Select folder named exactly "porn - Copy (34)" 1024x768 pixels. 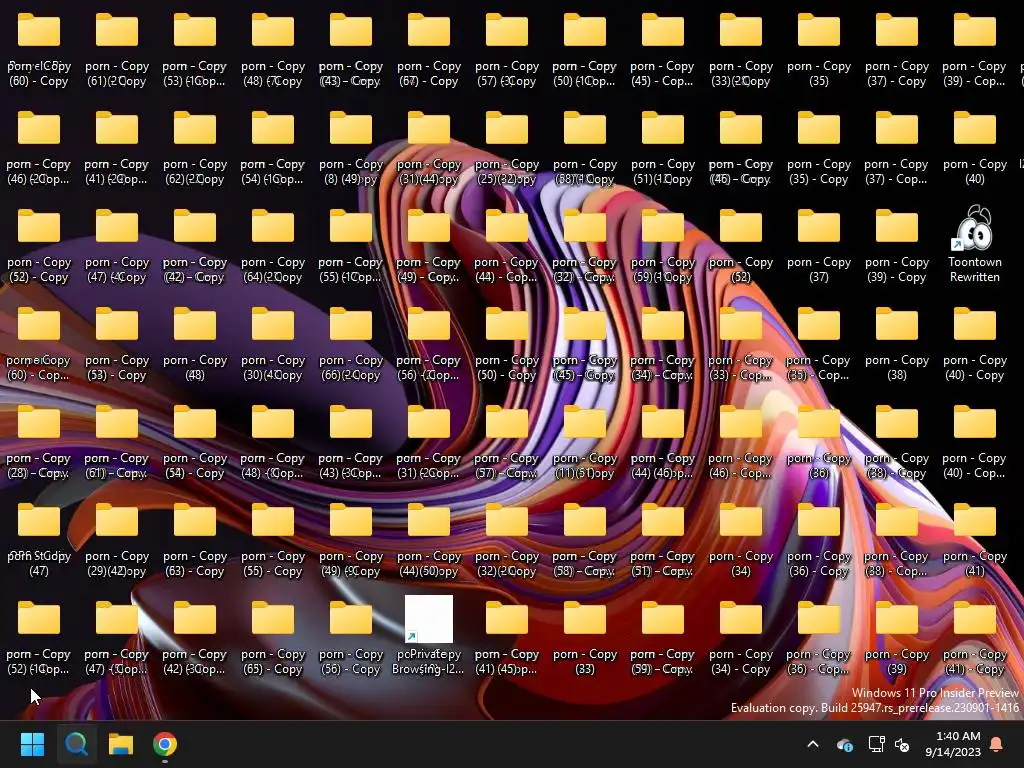[x=741, y=537]
